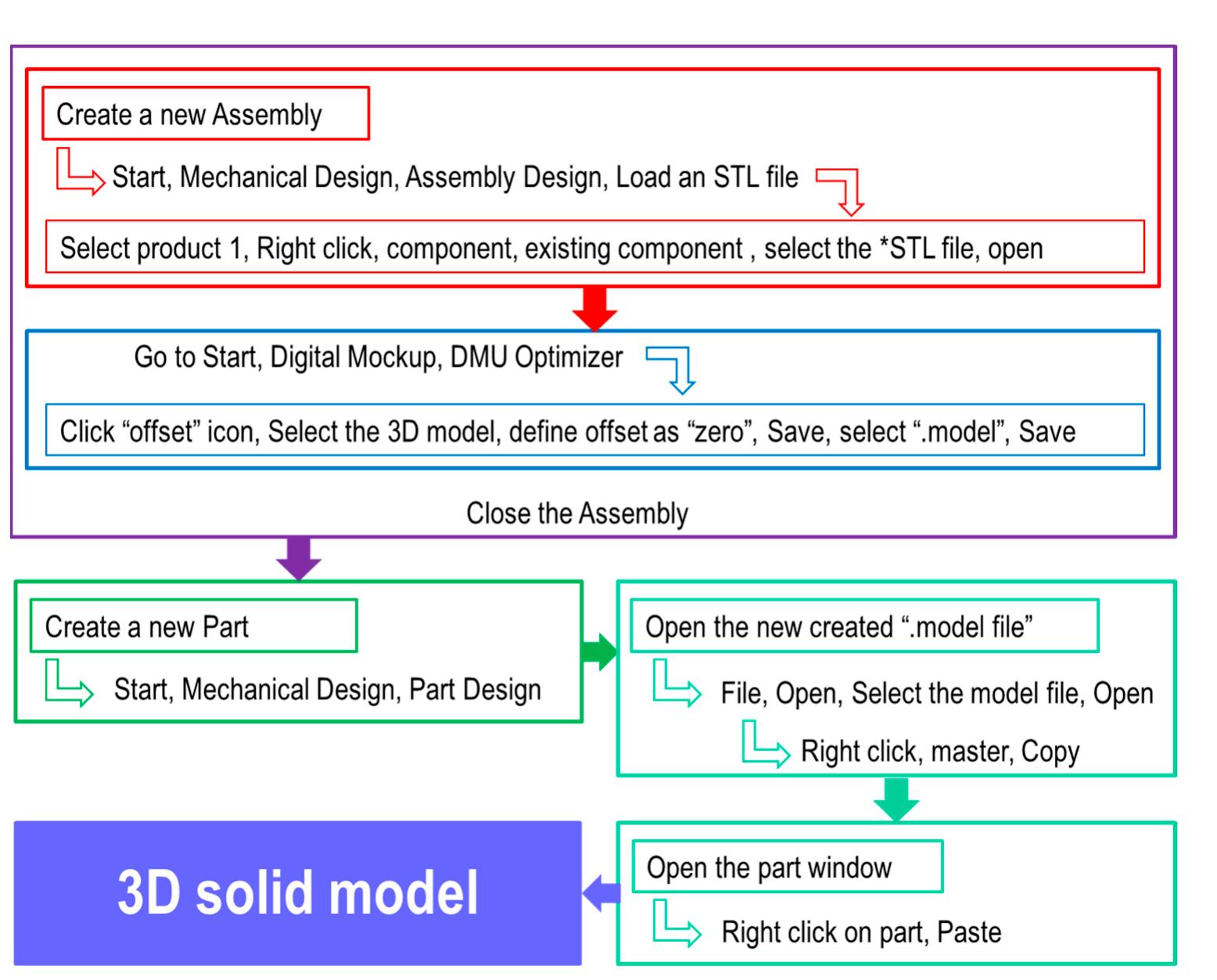Viewport: 1217px width, 980px height.
Task: Select the Create a new Assembly box
Action: tap(203, 113)
